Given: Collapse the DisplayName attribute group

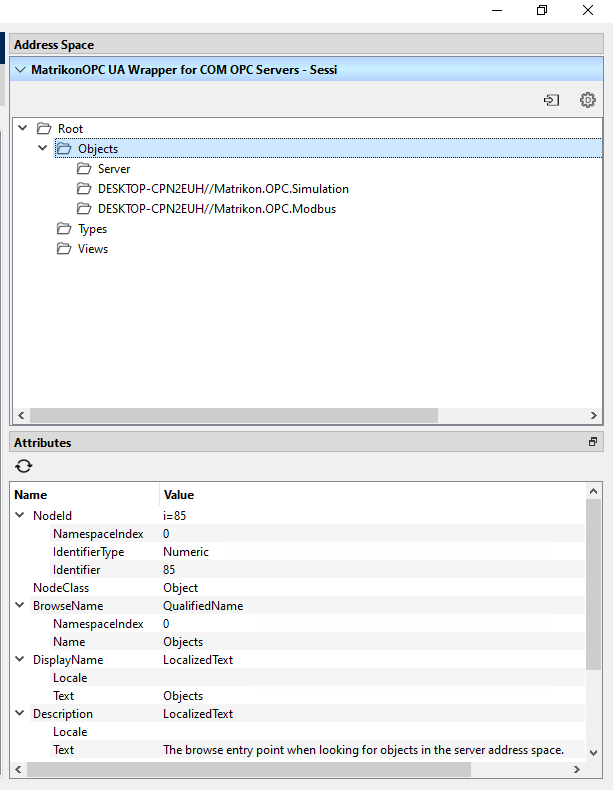Looking at the screenshot, I should pyautogui.click(x=20, y=659).
